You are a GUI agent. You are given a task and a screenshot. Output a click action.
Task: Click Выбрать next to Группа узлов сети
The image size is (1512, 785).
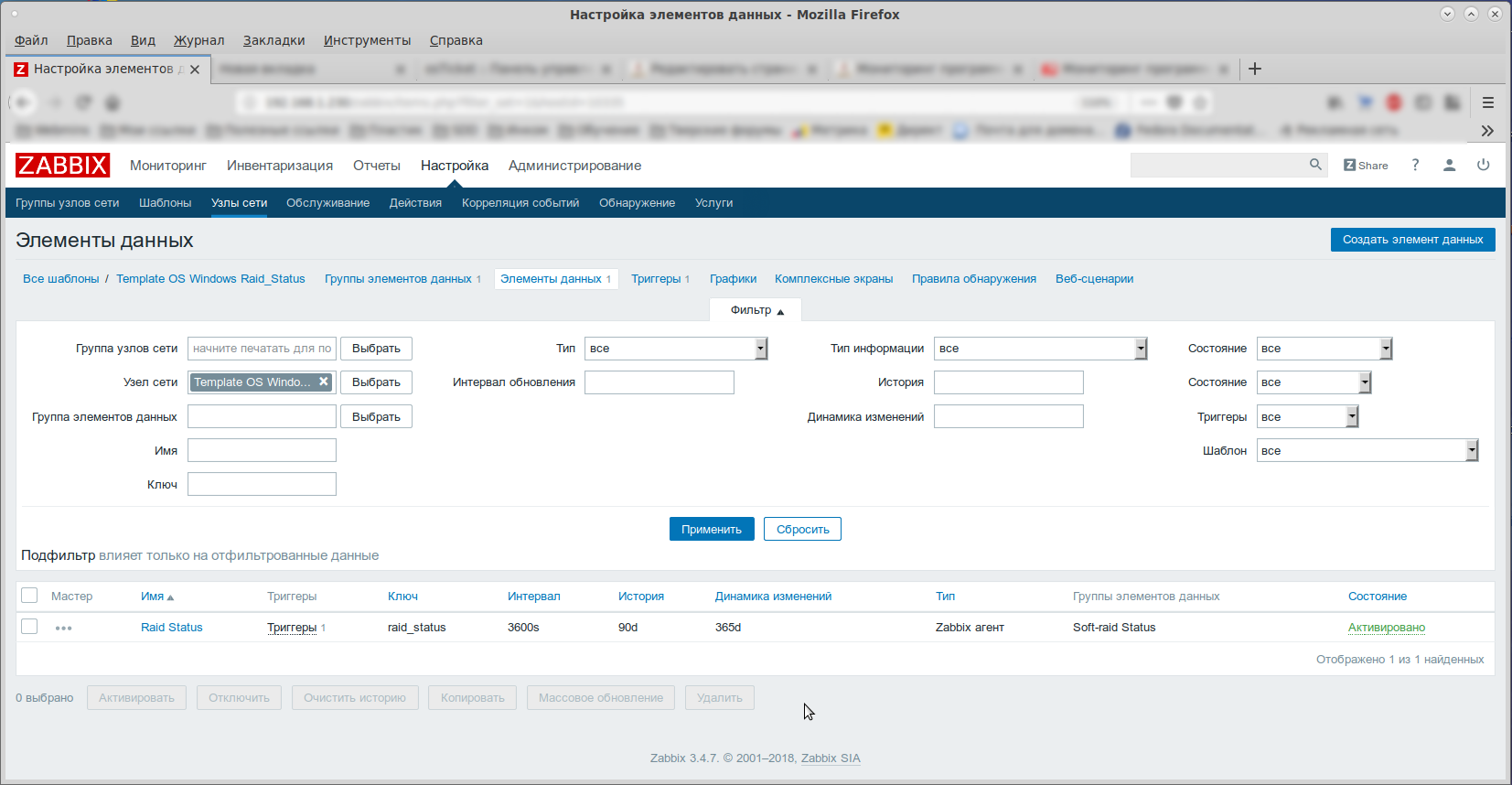[376, 349]
